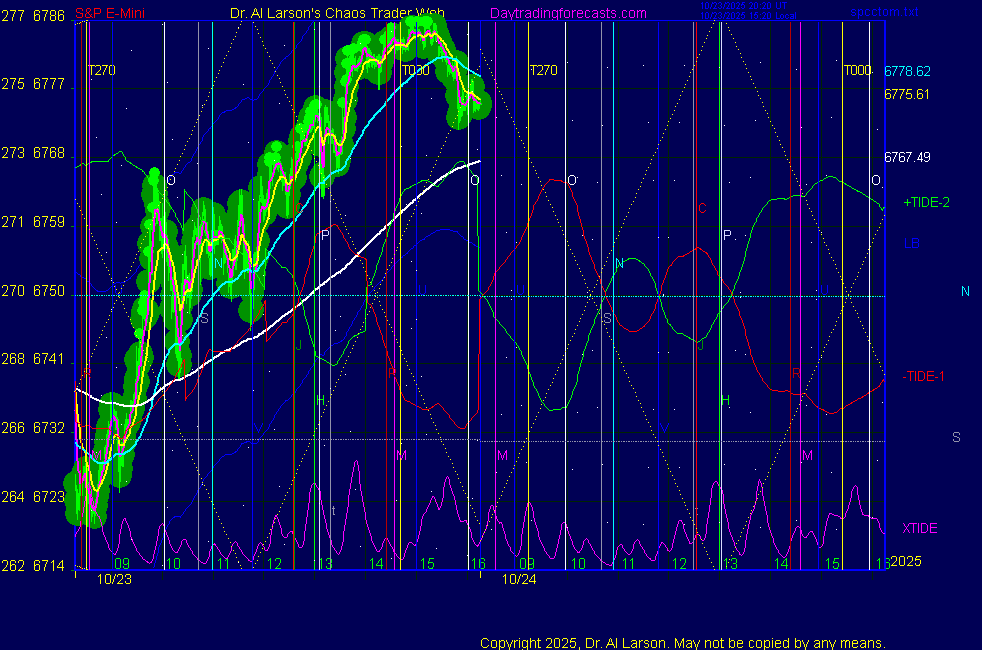Click the 6767.49 price value
This screenshot has width=982, height=650.
tap(907, 157)
